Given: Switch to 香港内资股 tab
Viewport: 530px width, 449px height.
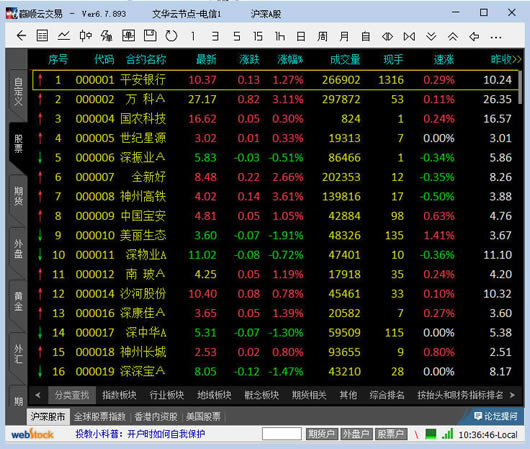Looking at the screenshot, I should tap(156, 417).
